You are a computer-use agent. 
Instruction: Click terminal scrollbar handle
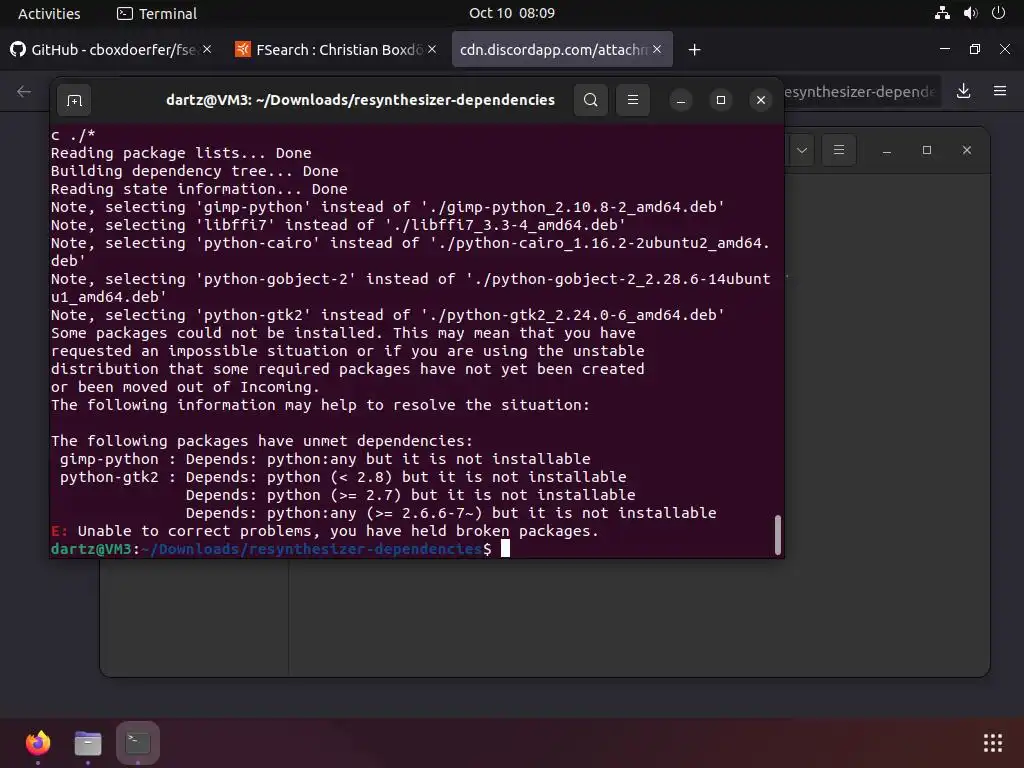coord(777,536)
